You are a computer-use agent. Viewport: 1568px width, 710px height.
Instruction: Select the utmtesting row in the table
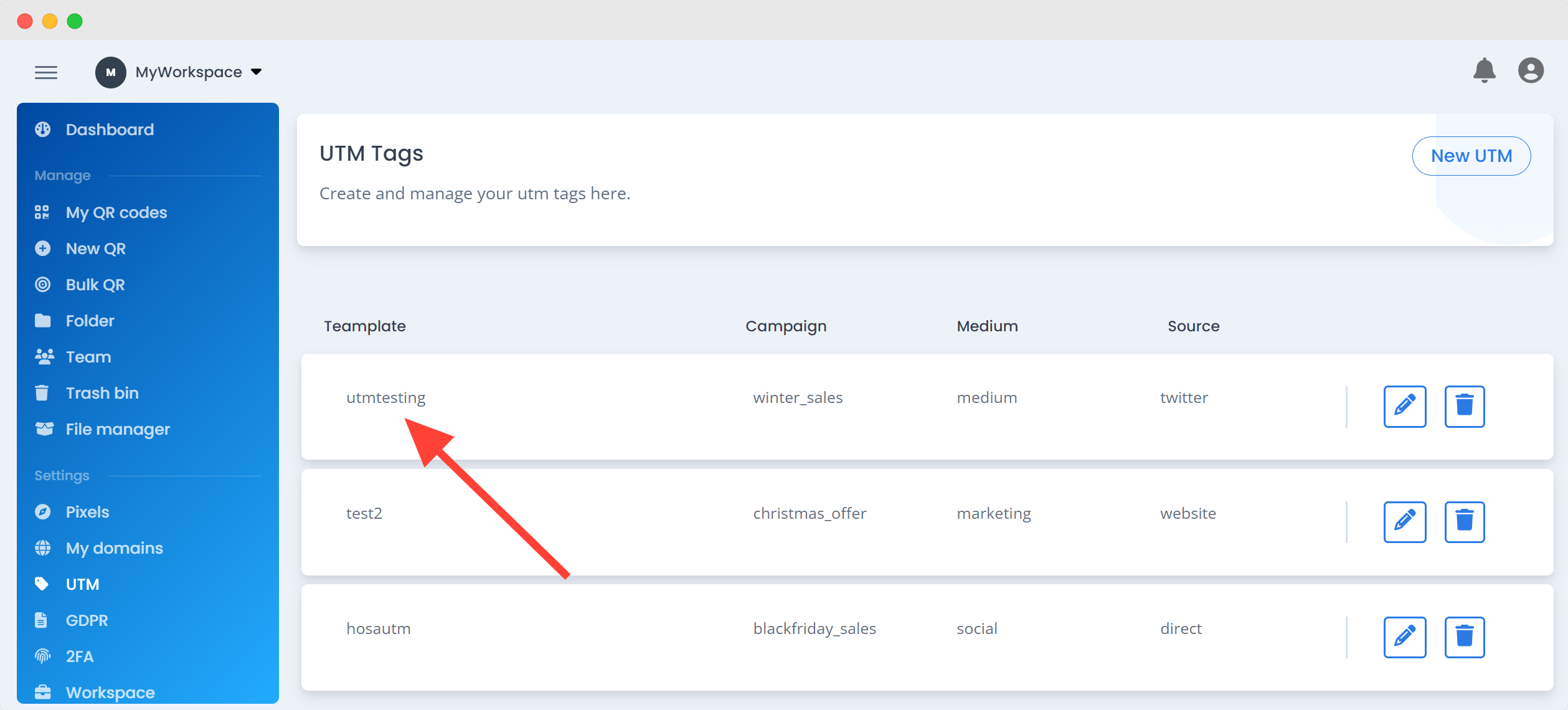tap(386, 397)
